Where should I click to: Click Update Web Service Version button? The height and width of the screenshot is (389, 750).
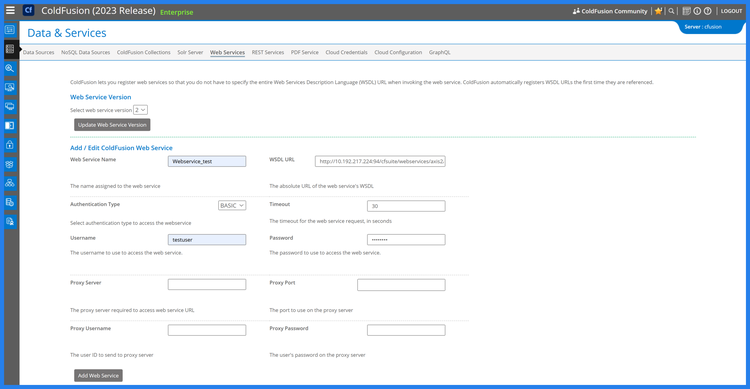112,125
